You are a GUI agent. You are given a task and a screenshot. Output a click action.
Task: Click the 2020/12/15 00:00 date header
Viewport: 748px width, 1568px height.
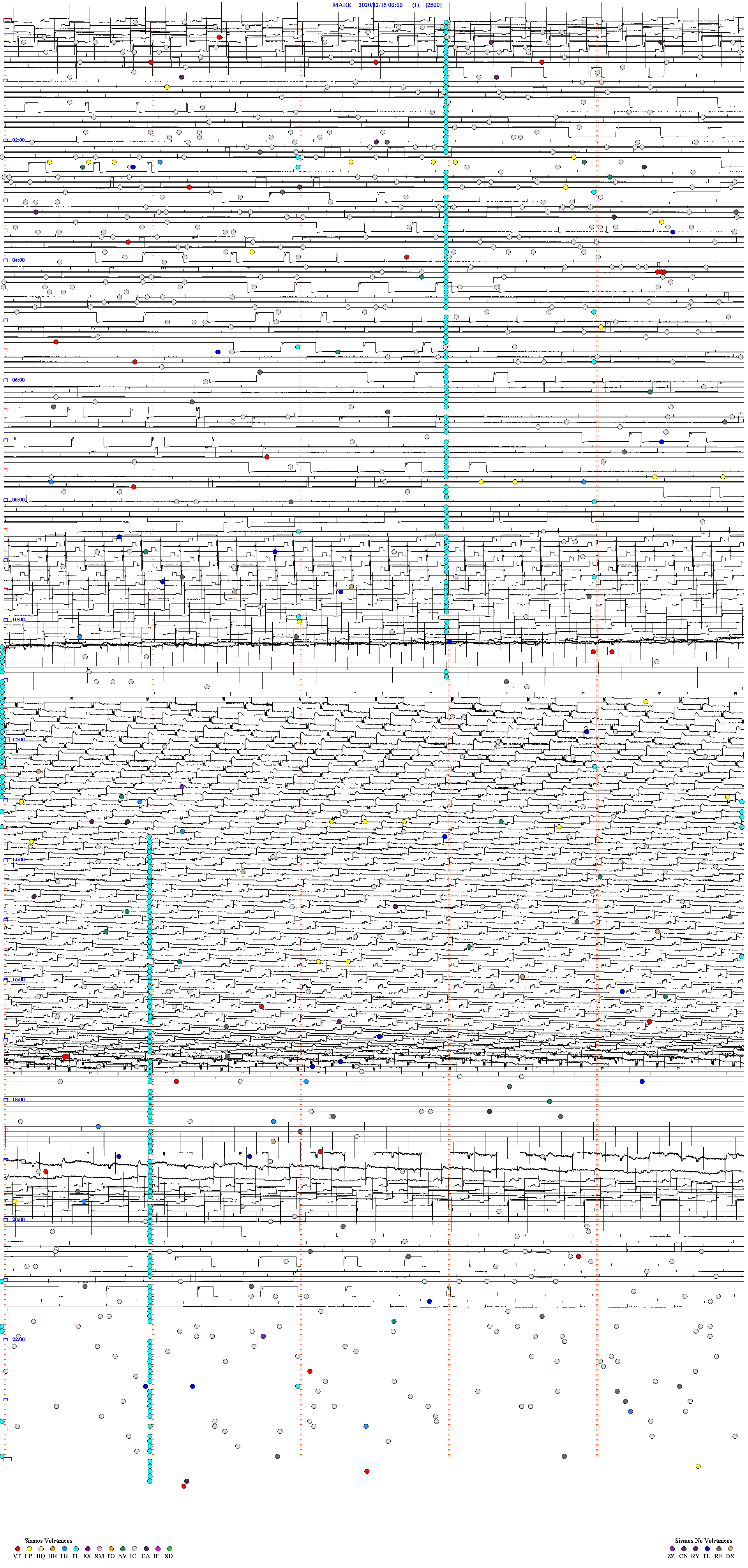[380, 5]
